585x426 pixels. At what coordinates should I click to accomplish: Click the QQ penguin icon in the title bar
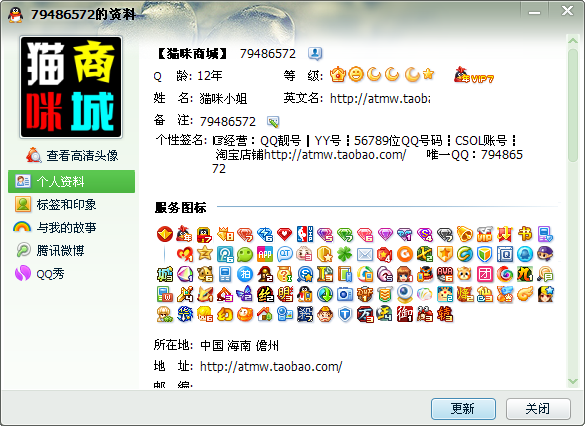[x=15, y=15]
